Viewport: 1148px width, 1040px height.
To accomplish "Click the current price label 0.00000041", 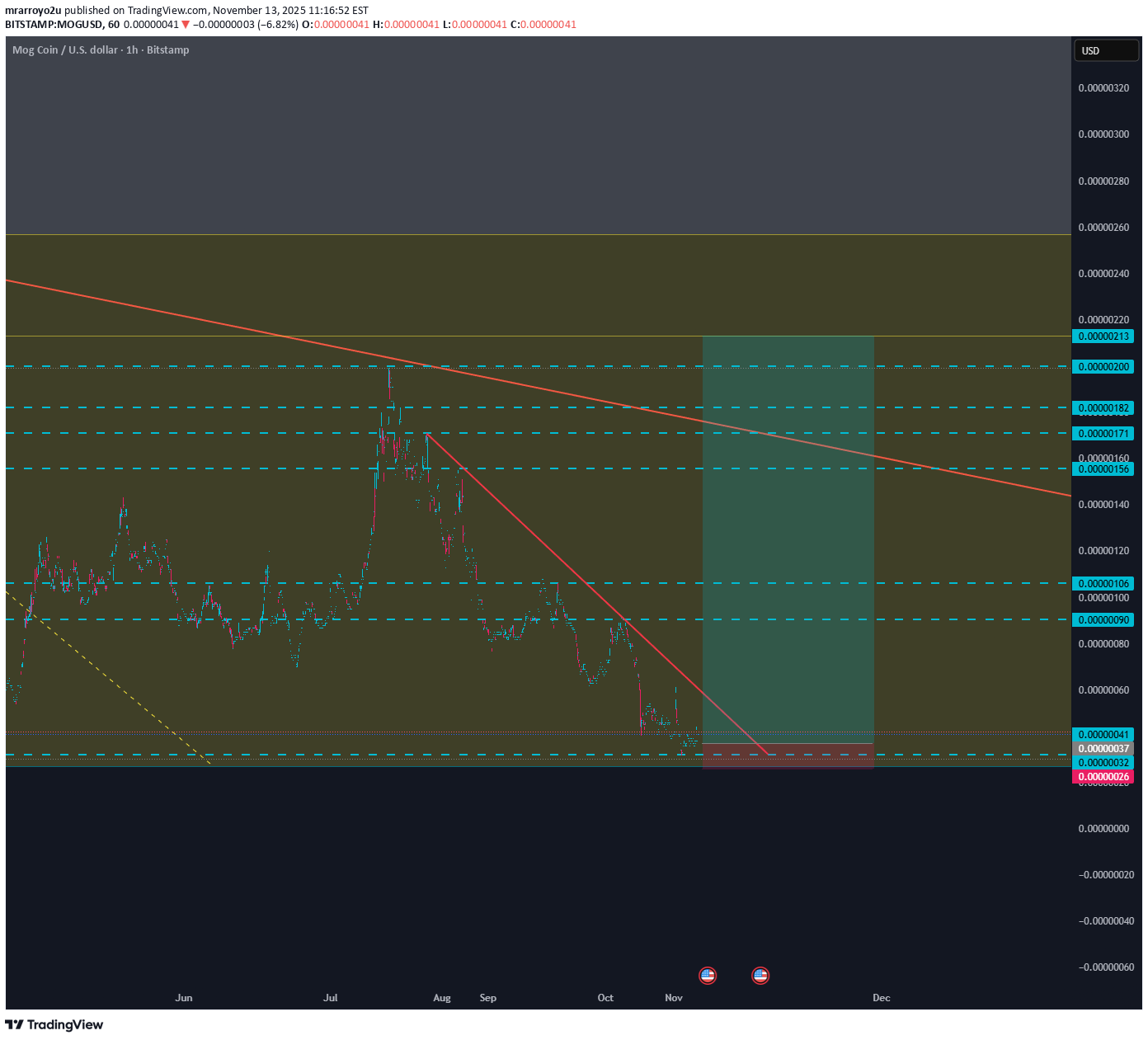I will [x=1103, y=735].
